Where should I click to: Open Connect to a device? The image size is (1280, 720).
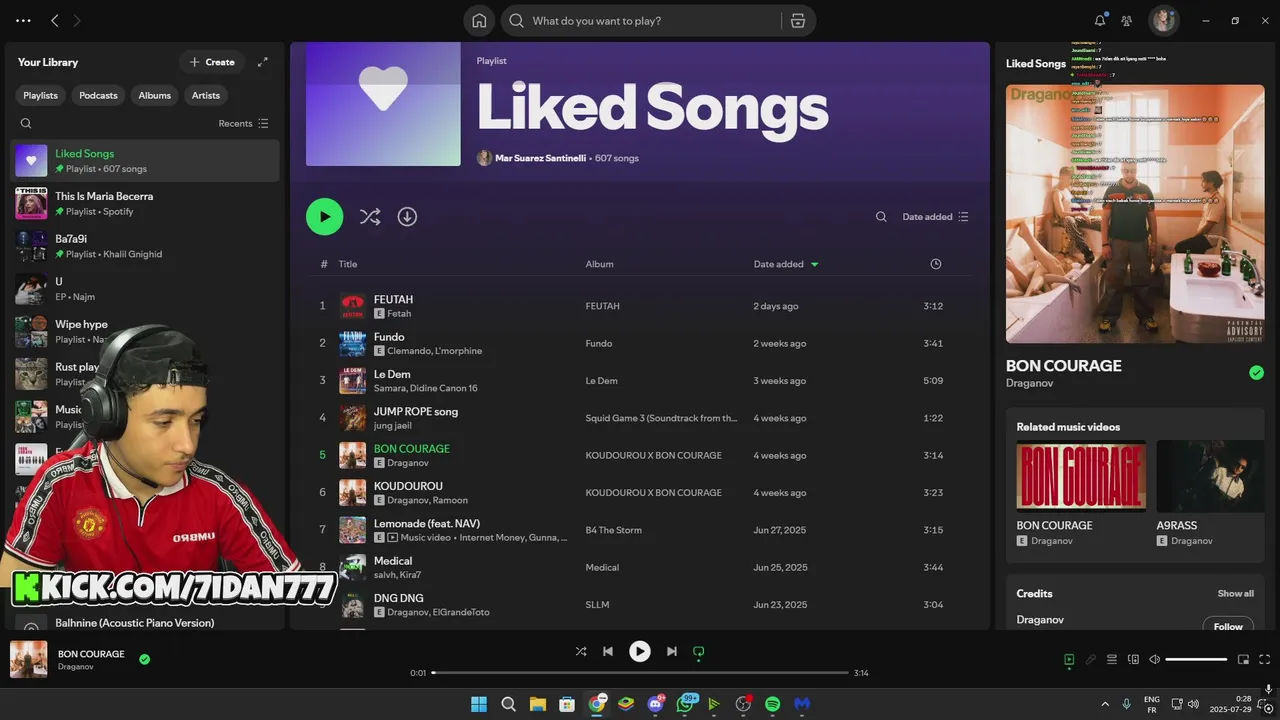pos(1133,659)
